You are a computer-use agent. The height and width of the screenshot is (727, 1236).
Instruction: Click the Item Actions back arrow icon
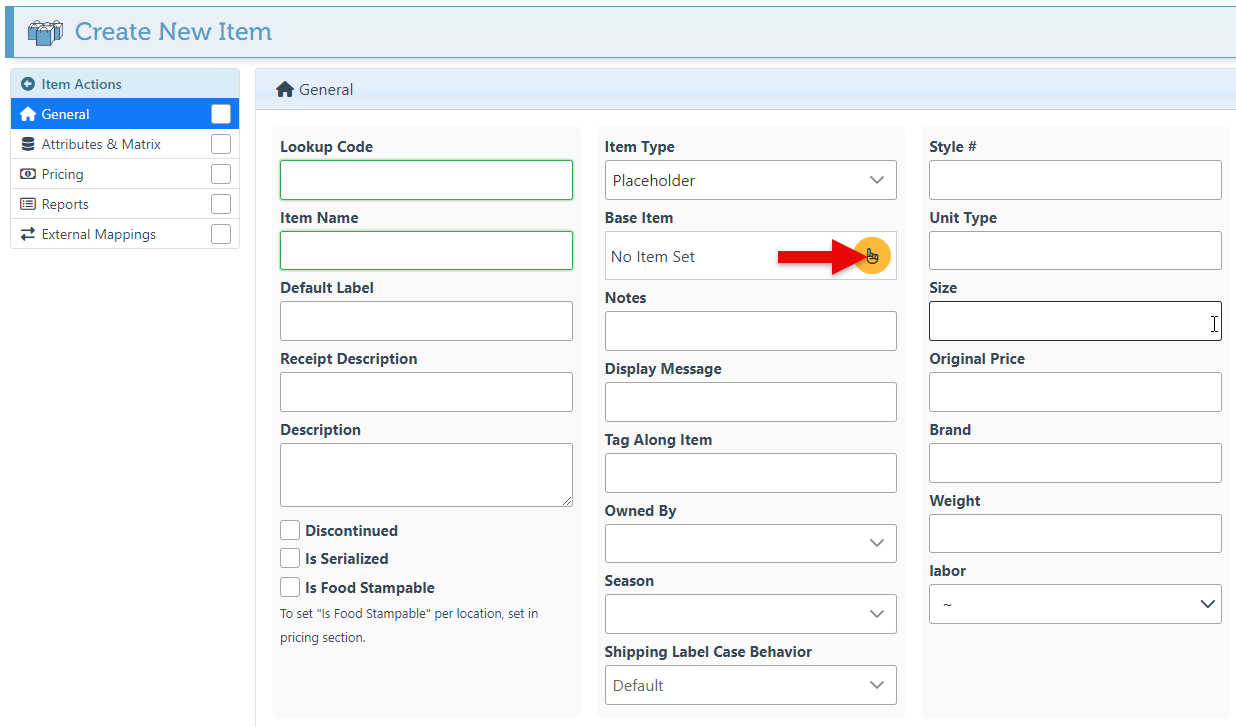pyautogui.click(x=28, y=85)
